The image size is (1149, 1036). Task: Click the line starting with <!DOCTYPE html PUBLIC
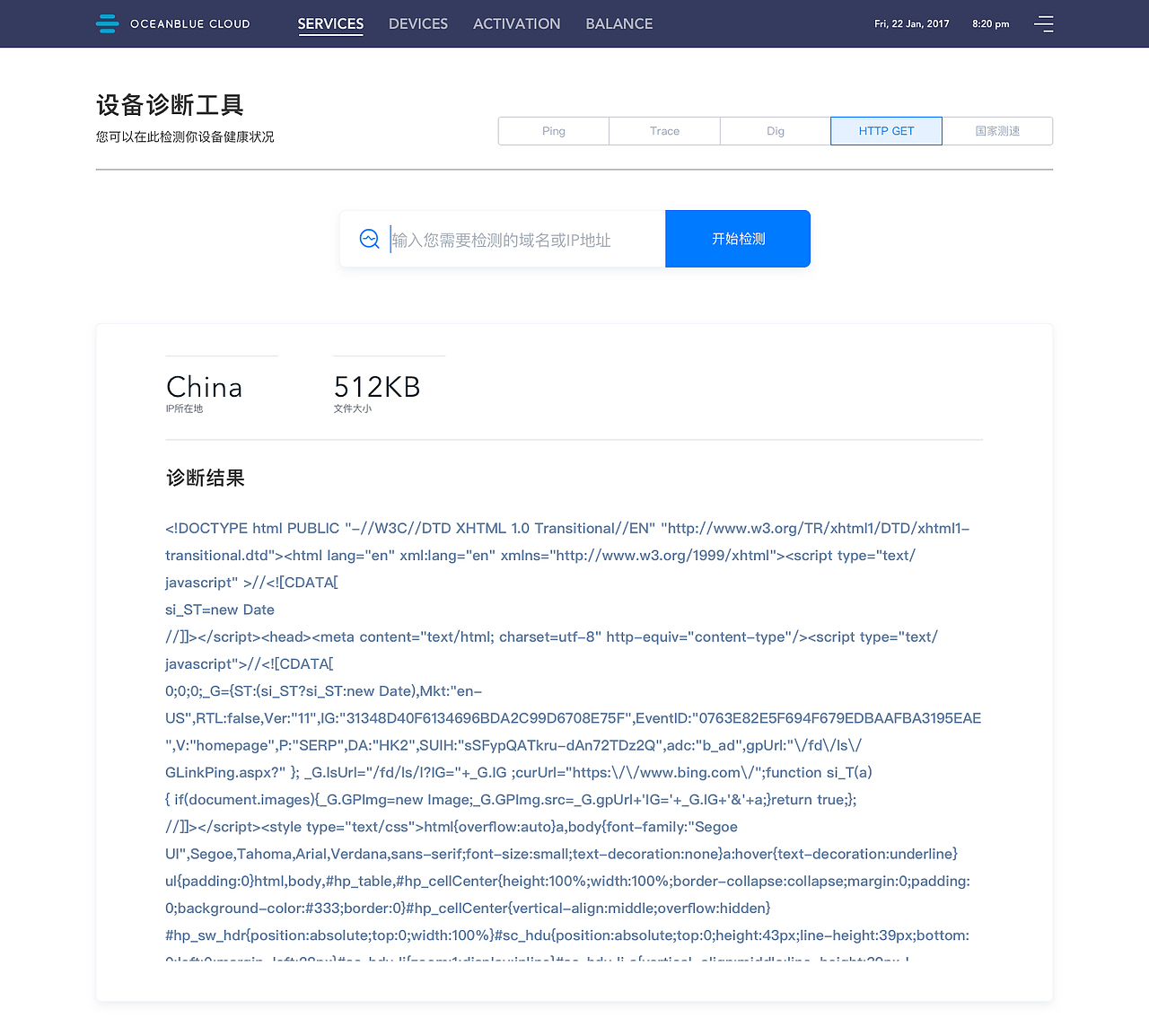(567, 528)
